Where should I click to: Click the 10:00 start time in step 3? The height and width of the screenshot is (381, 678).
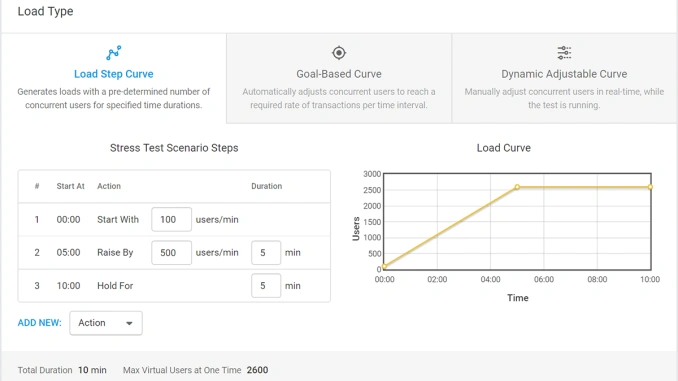point(68,286)
